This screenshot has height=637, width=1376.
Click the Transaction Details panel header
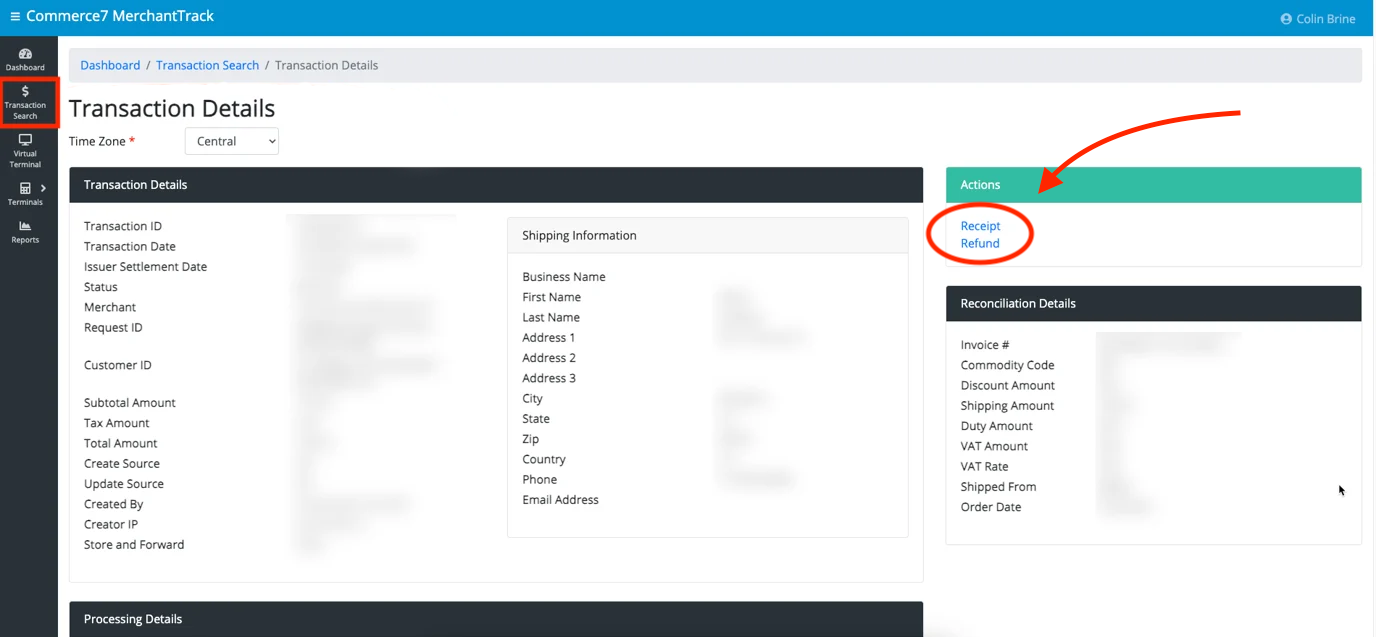(x=135, y=184)
